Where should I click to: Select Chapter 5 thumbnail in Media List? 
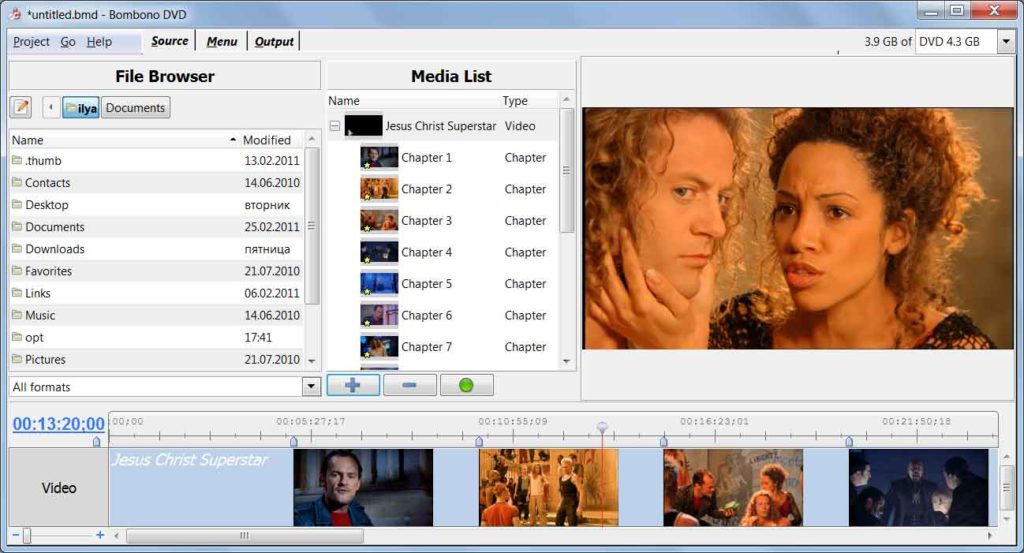379,283
